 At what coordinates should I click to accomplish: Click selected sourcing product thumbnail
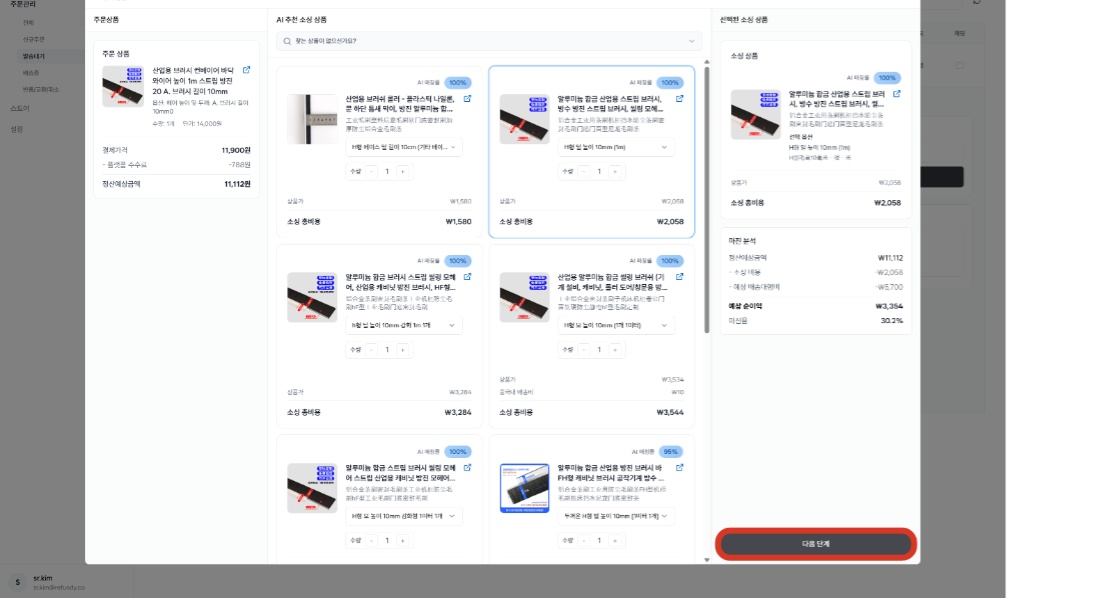tap(755, 115)
